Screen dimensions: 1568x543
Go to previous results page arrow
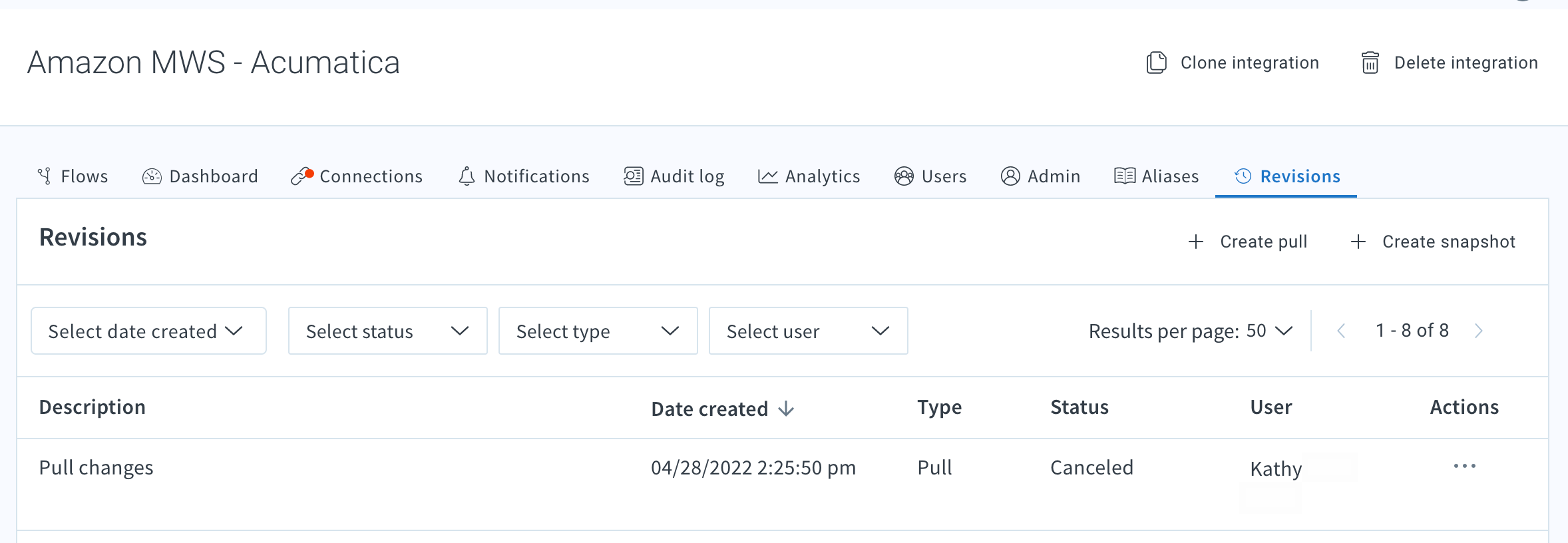pos(1342,331)
